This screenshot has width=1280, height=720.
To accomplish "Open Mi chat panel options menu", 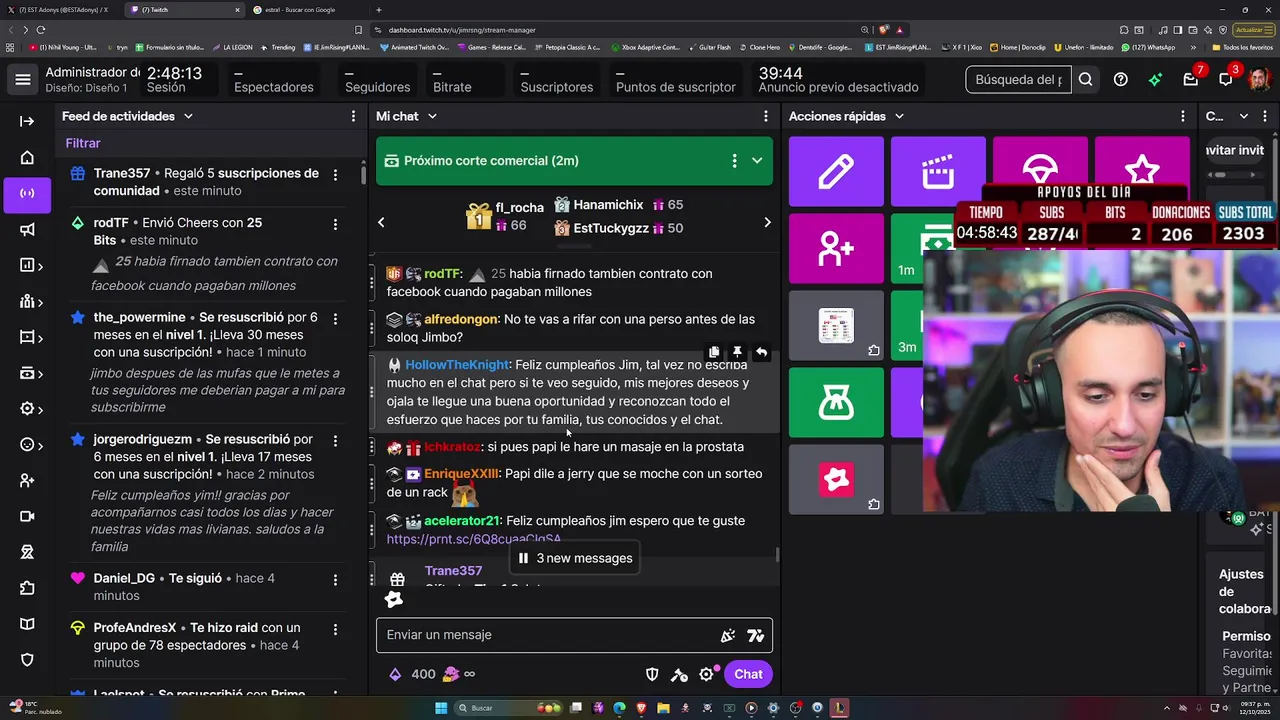I will coord(766,116).
